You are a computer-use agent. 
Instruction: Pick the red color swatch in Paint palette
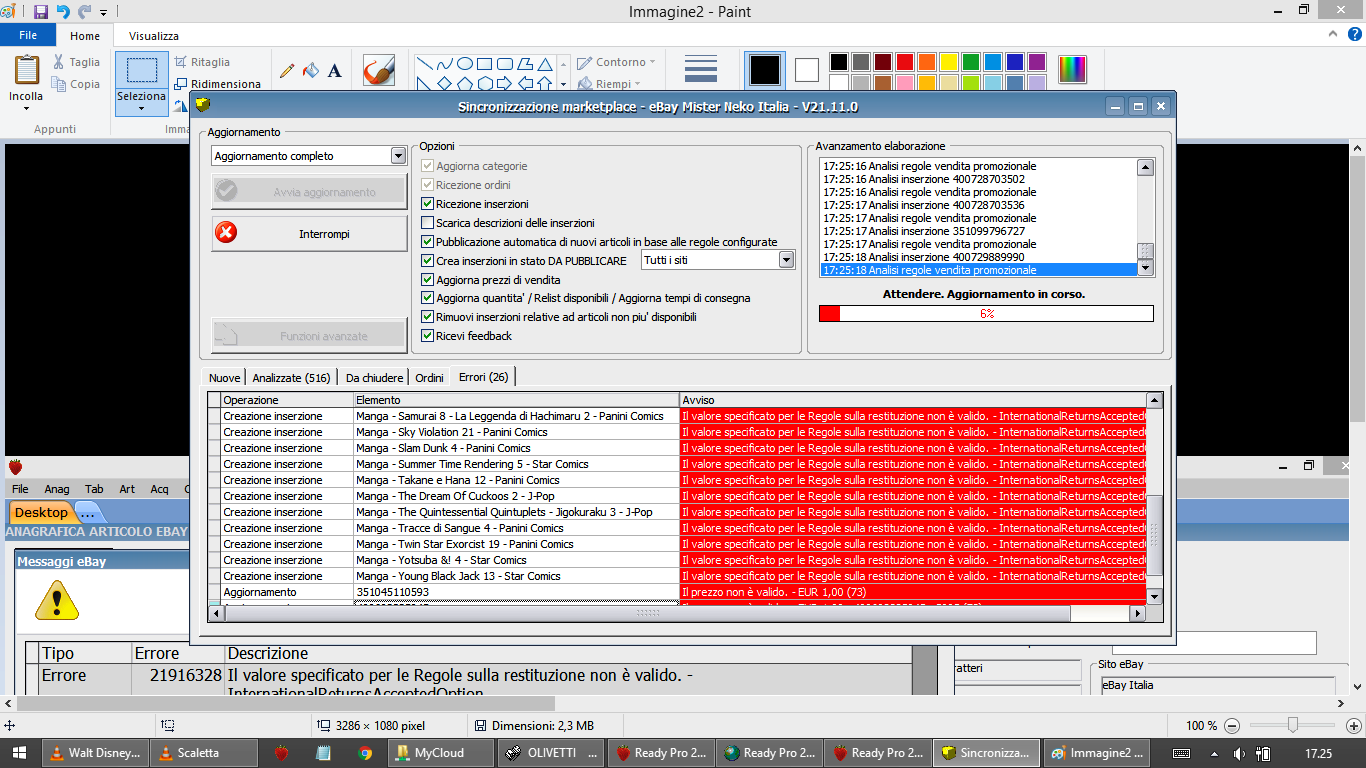[904, 62]
